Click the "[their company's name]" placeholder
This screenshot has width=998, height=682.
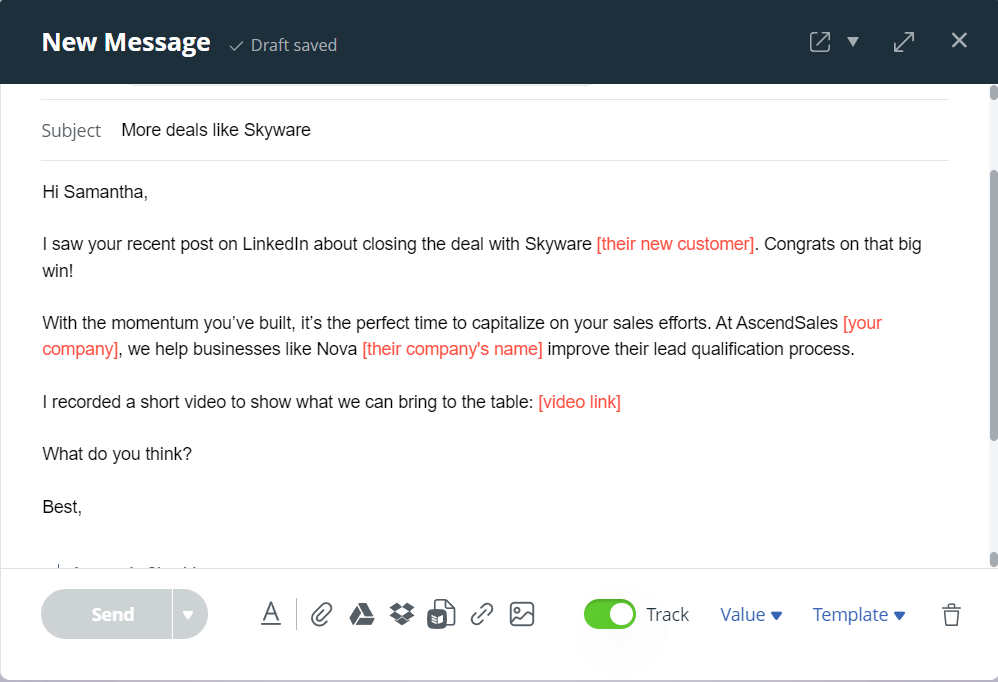click(x=452, y=349)
